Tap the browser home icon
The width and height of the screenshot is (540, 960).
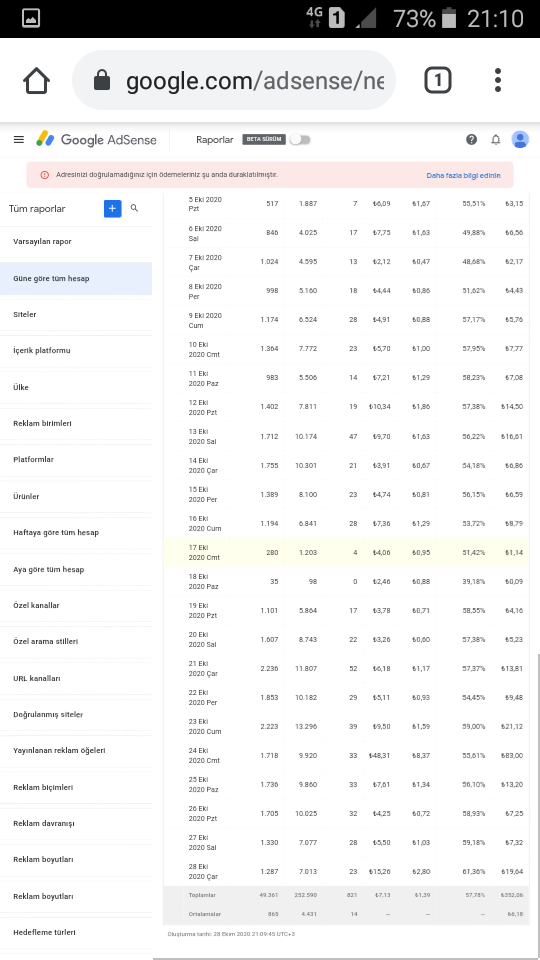coord(36,80)
